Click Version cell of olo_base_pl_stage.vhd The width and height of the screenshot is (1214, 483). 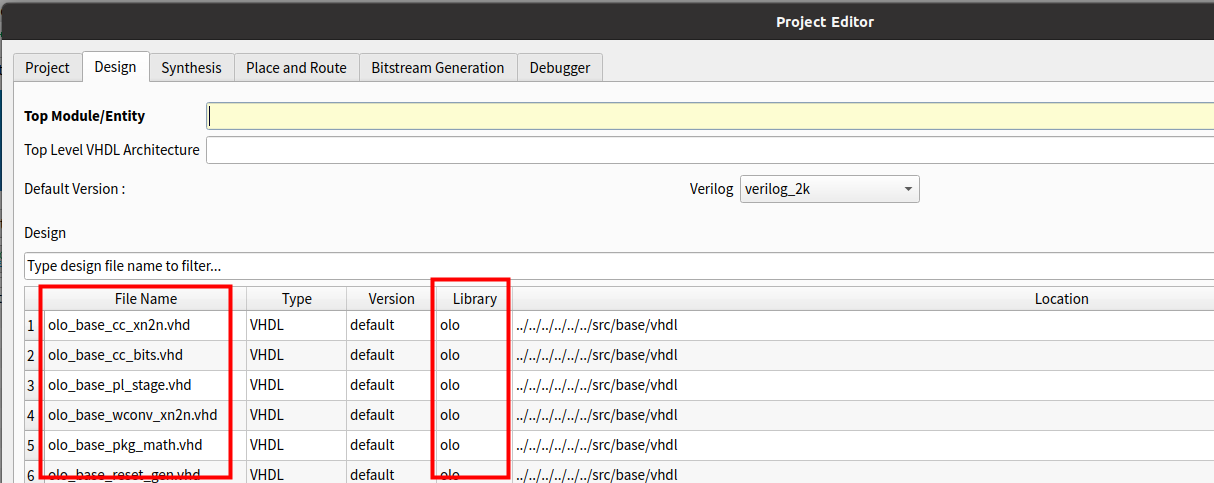[391, 385]
